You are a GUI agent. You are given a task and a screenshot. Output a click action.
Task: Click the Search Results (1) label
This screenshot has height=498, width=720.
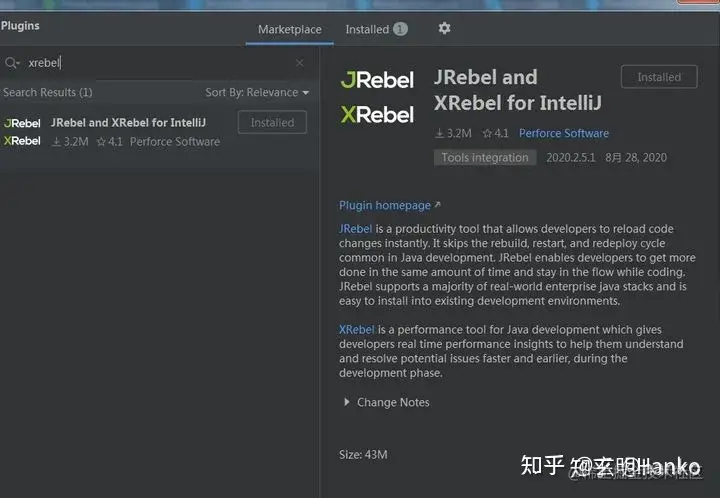click(x=48, y=92)
